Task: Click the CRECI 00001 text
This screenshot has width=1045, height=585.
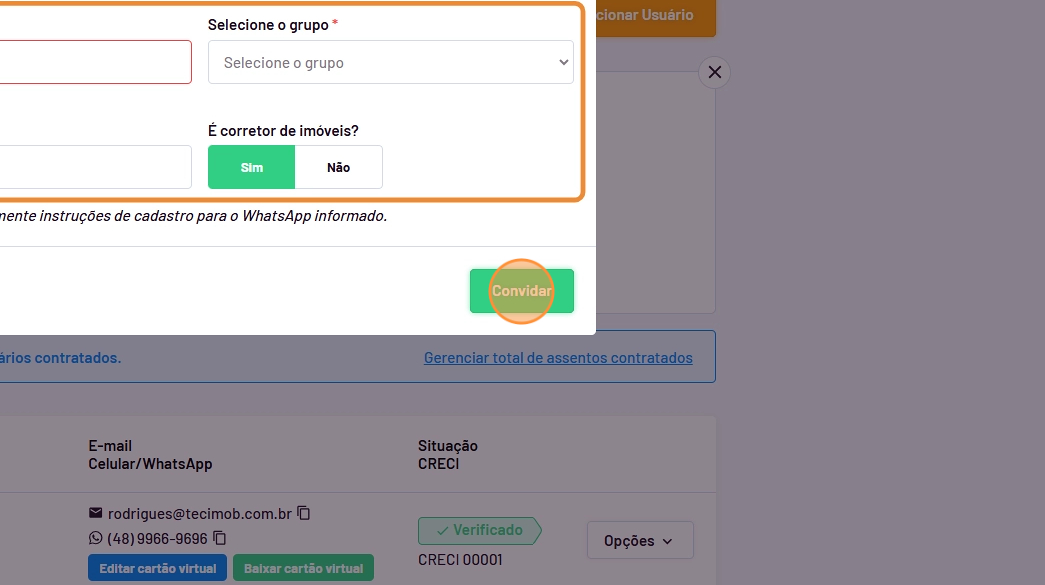Action: pos(460,560)
